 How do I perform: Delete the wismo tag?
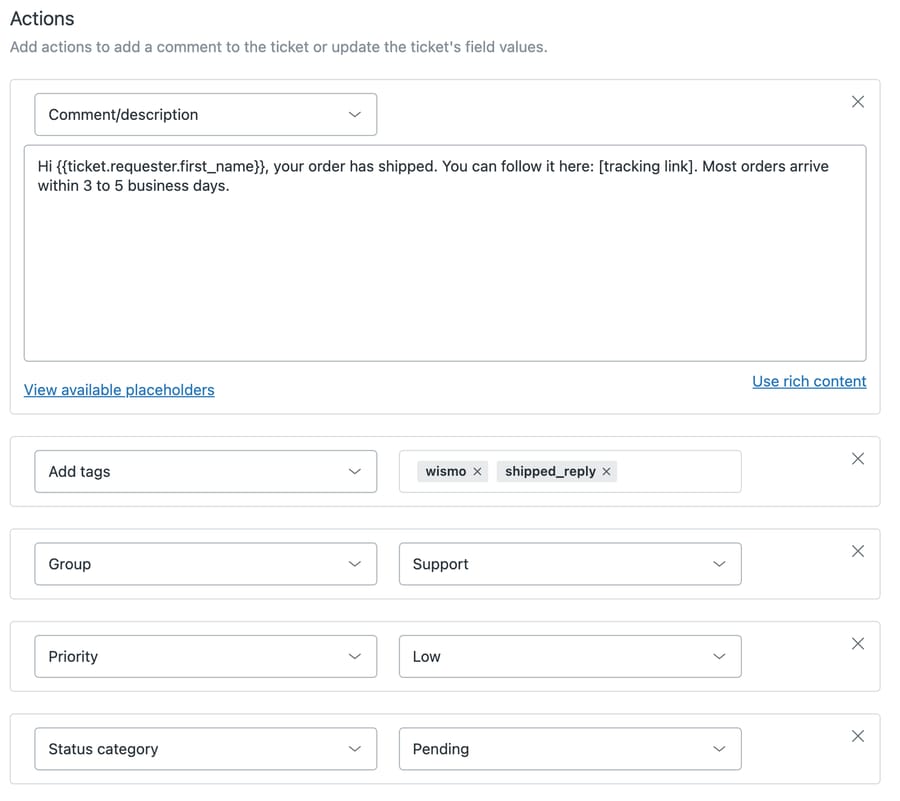[x=477, y=472]
